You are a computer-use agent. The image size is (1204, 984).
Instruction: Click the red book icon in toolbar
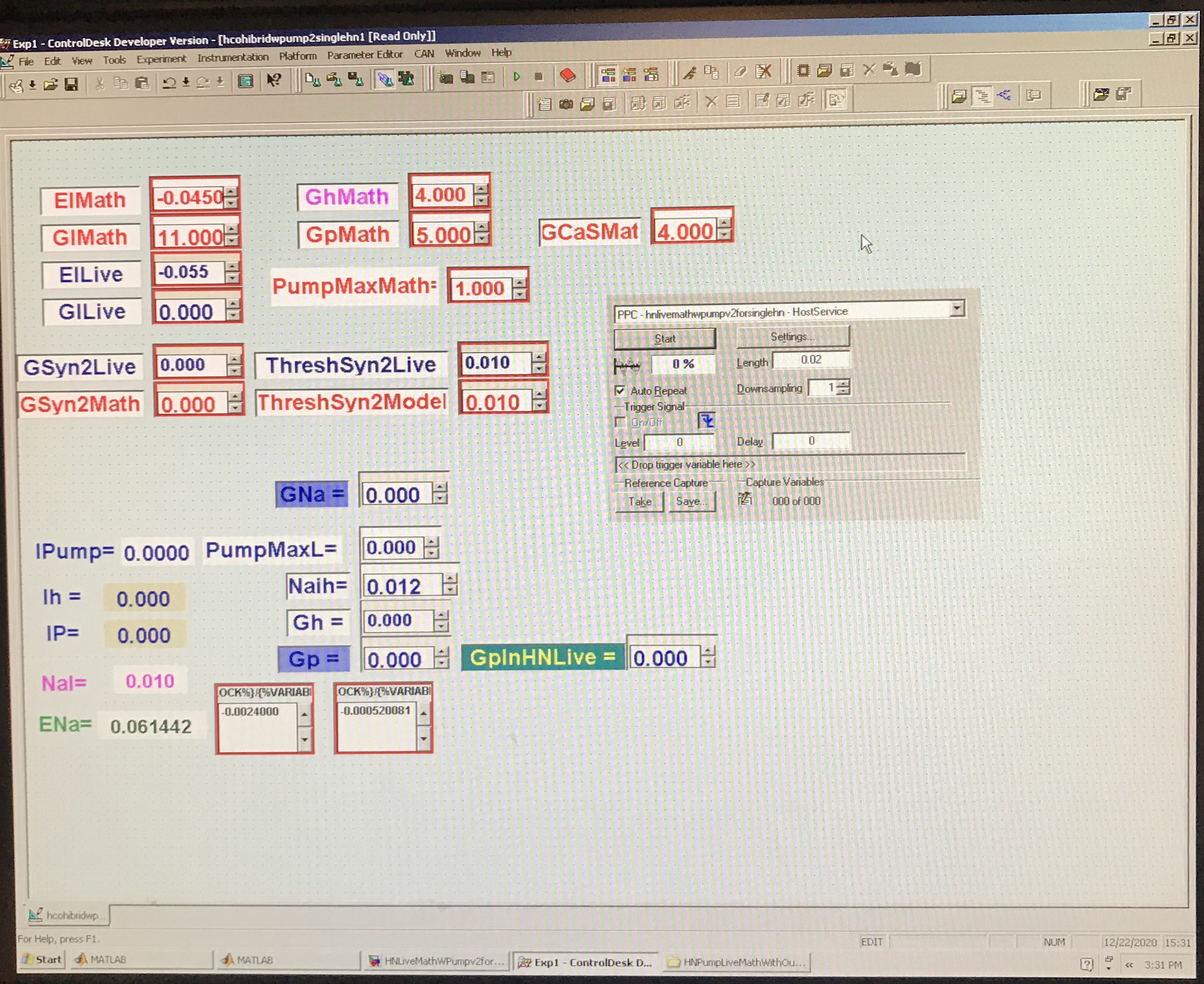coord(567,75)
